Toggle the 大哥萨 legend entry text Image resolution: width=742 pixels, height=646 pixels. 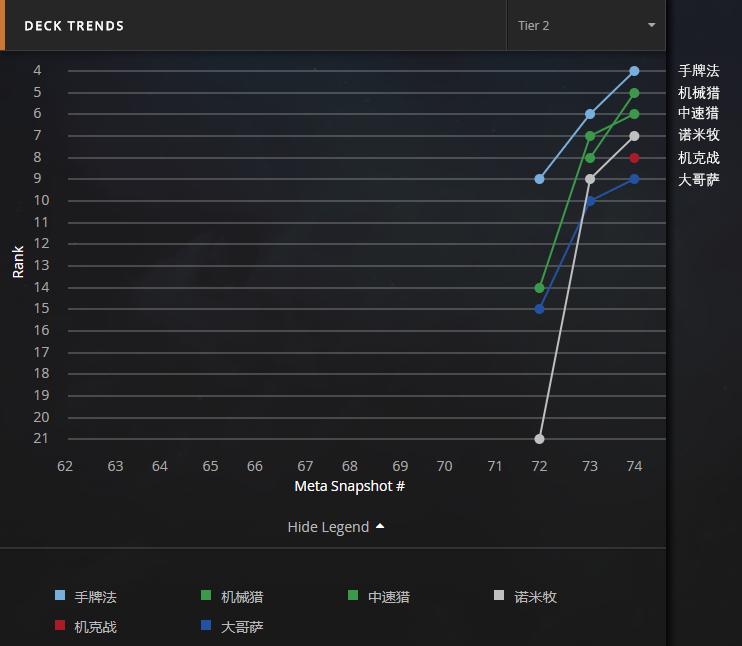(242, 627)
